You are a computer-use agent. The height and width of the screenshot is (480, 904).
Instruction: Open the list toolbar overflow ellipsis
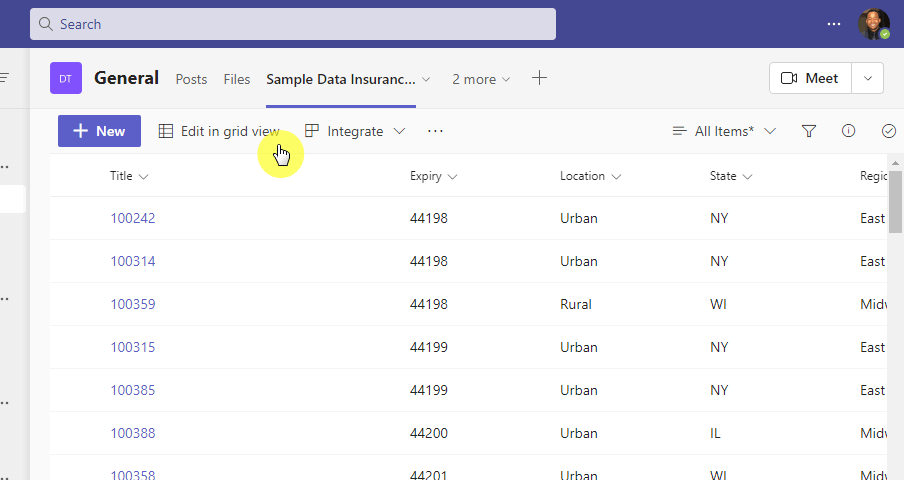pos(435,131)
